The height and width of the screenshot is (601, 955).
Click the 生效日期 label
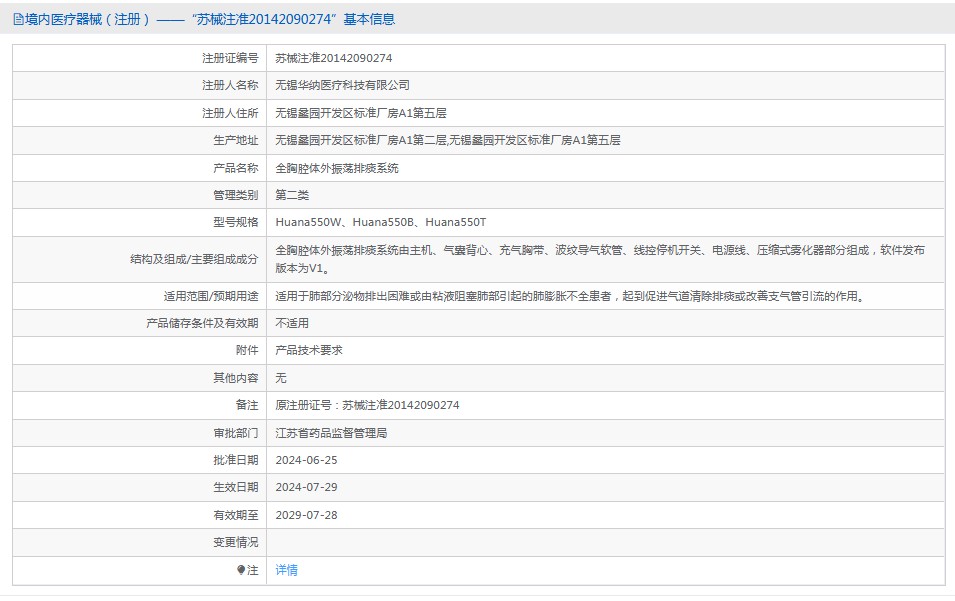[236, 487]
